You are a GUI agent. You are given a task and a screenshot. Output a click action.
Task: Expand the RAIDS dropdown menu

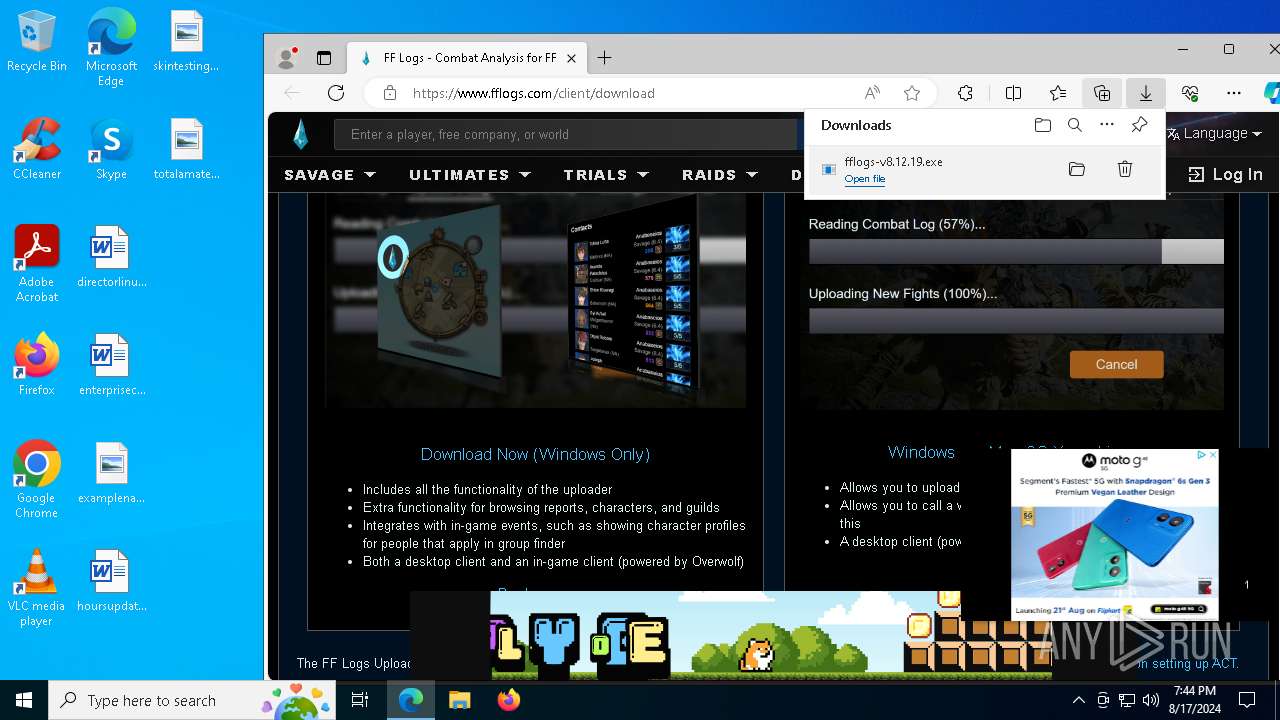click(x=720, y=175)
